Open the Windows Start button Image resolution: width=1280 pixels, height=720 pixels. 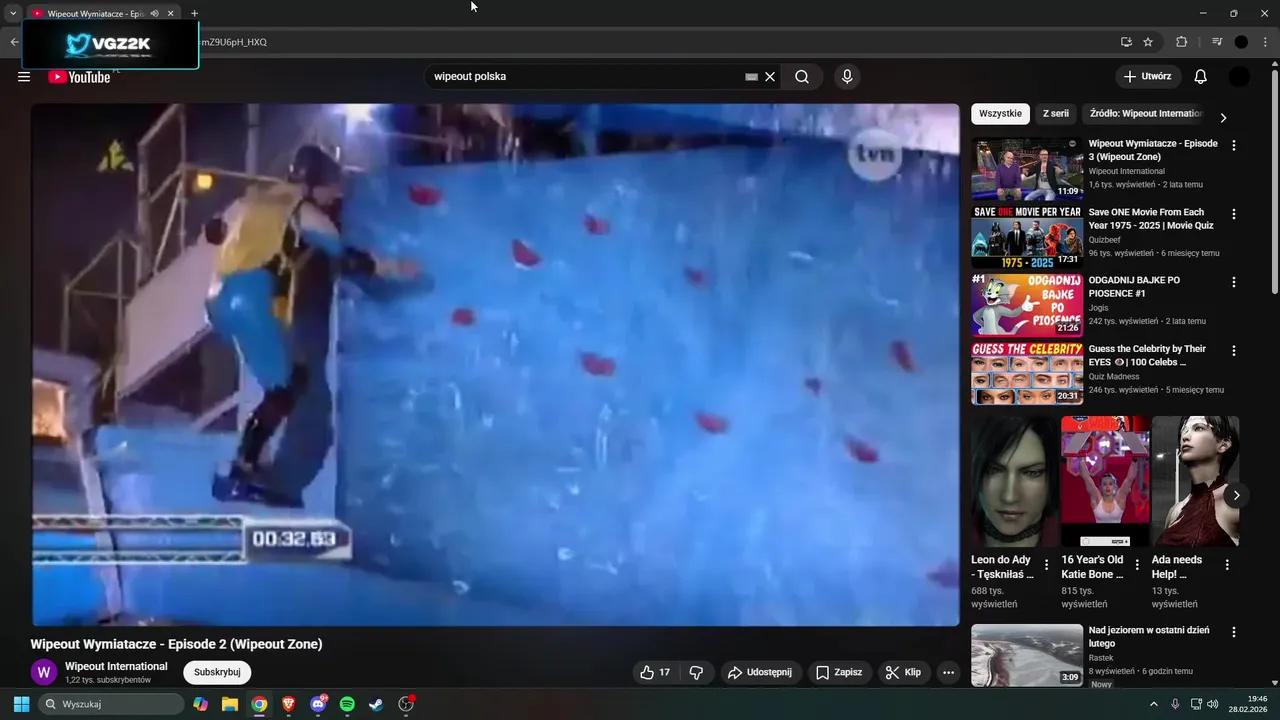21,704
